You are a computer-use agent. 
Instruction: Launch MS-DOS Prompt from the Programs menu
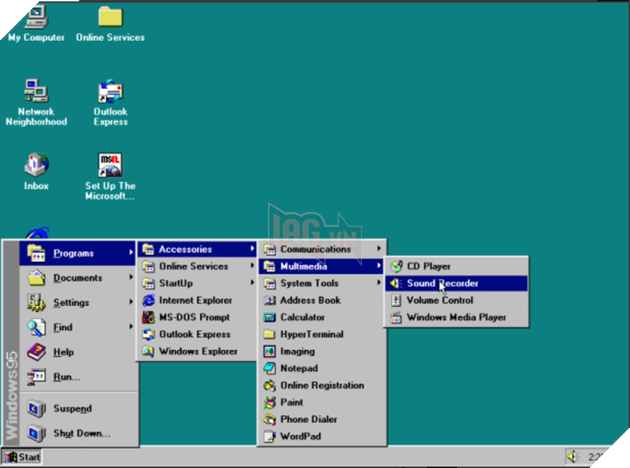click(197, 317)
